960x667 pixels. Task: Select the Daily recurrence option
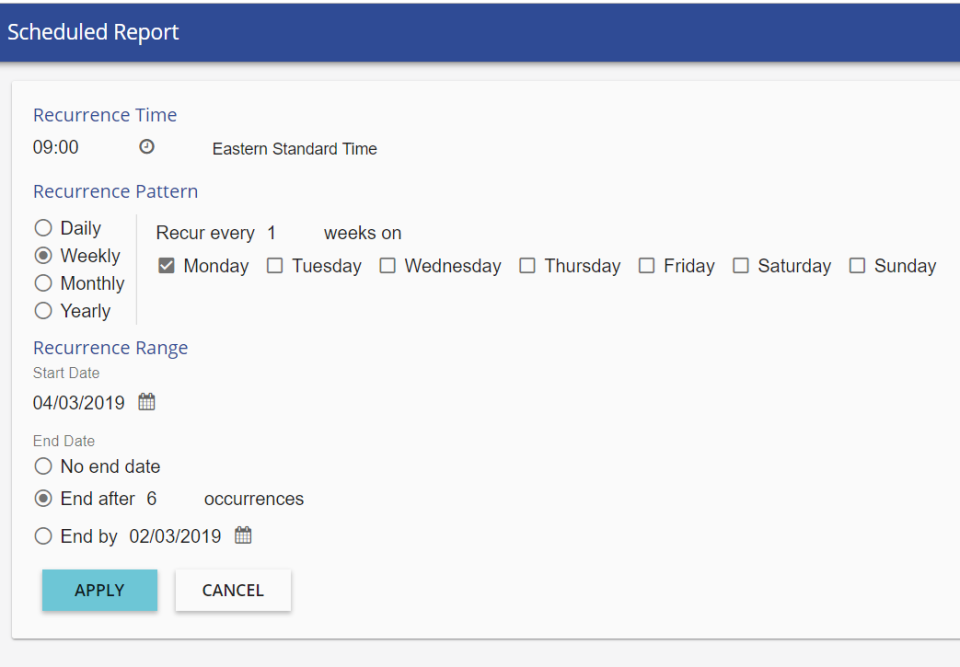(x=43, y=228)
